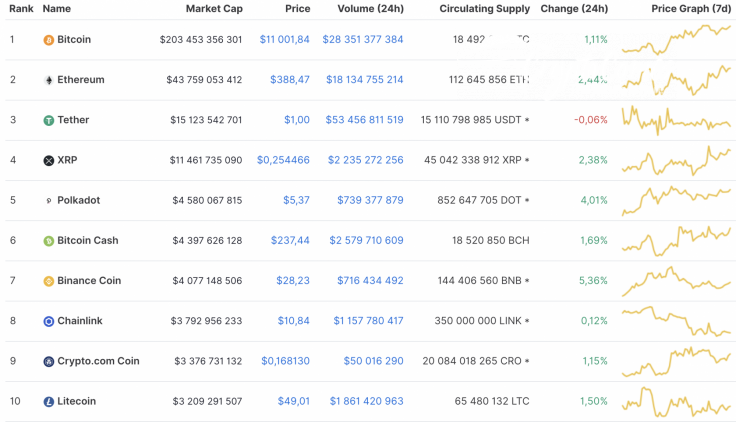Click Tether market cap $15 123 542 701
736x422 pixels.
point(206,120)
